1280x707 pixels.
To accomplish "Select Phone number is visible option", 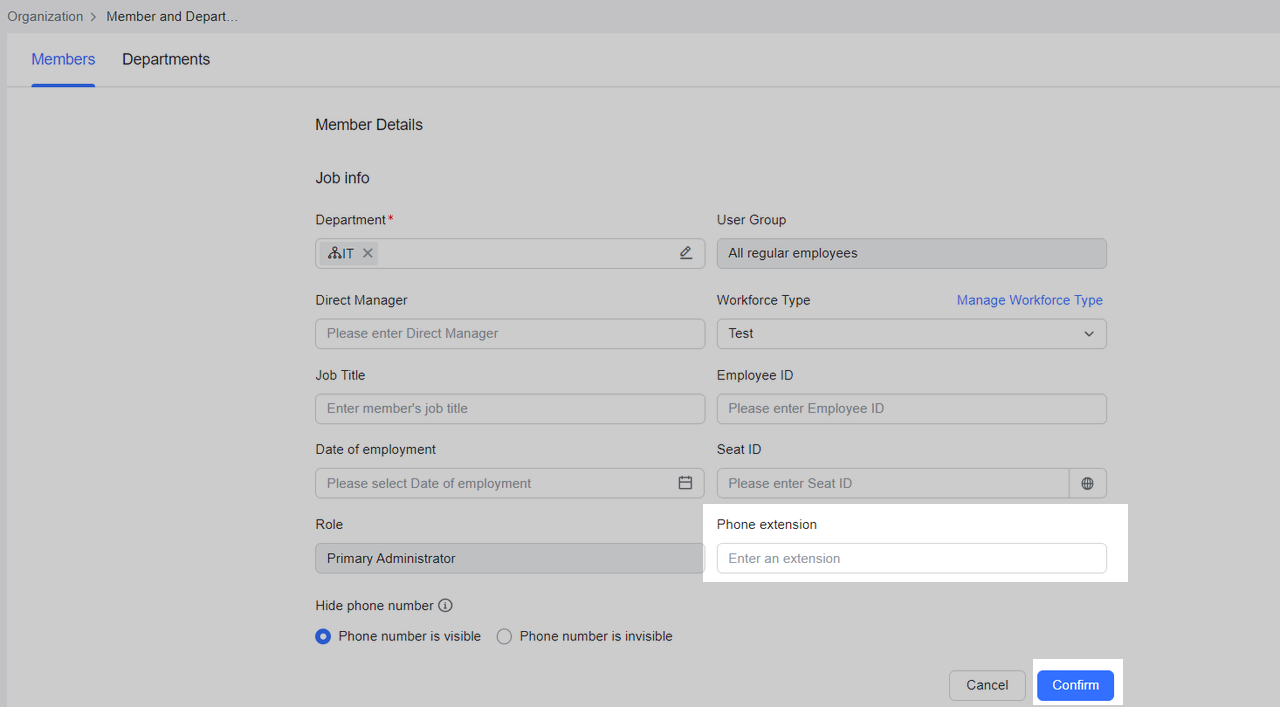I will point(323,637).
